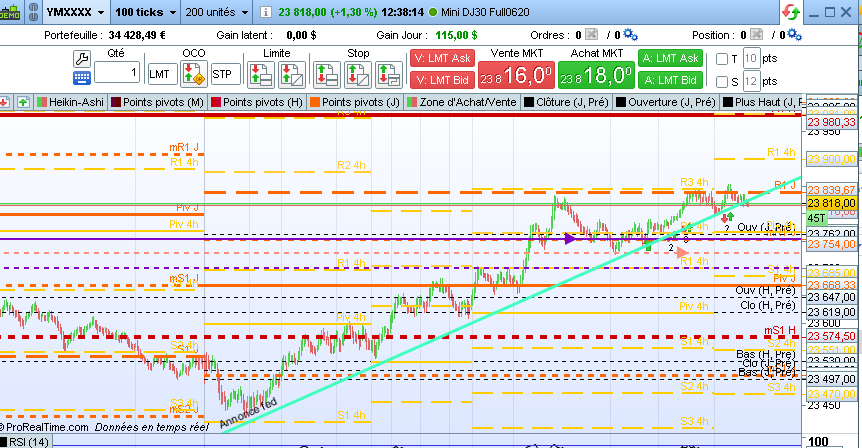Click Vente MKT sell button 23 816,0
Viewport: 862px width, 448px height.
[x=516, y=75]
